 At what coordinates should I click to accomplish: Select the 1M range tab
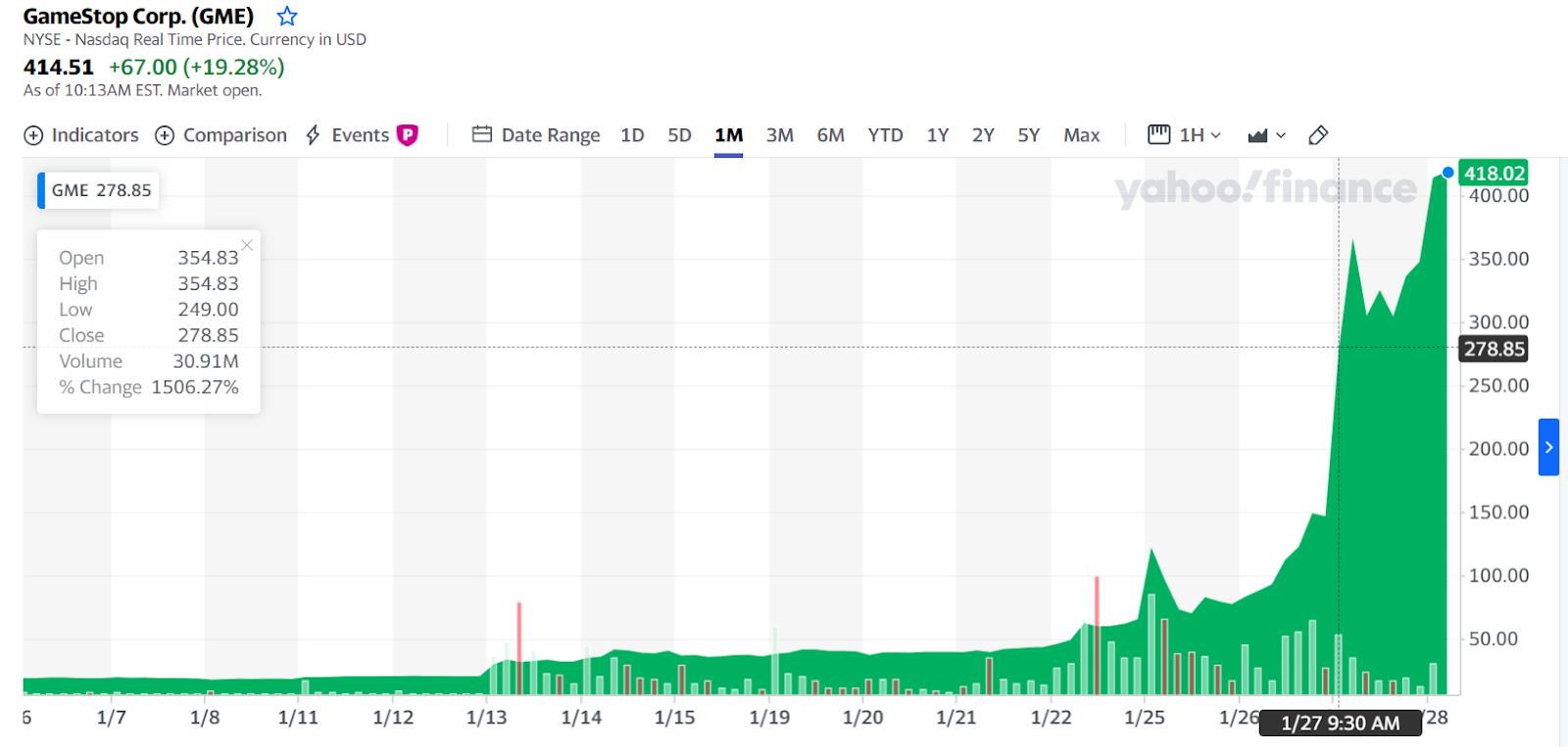pos(728,135)
